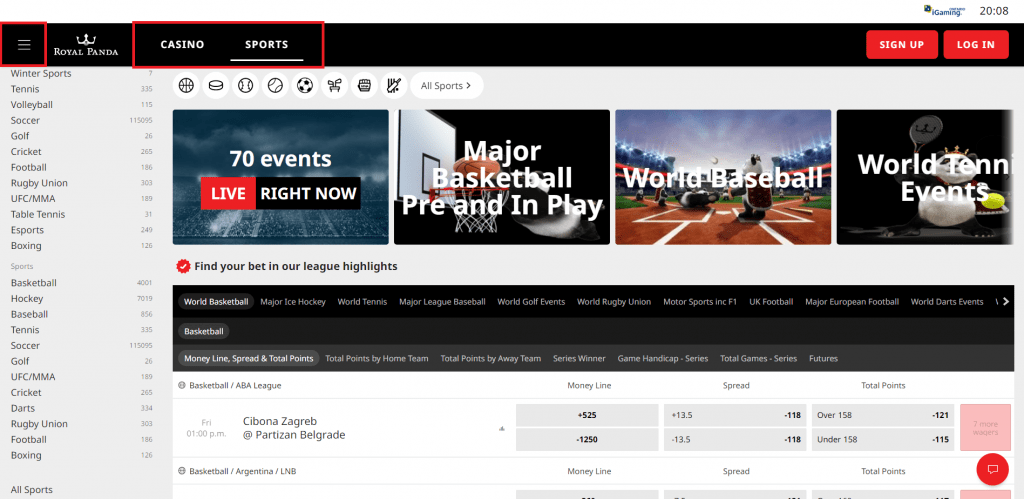Screen dimensions: 1024x499
Task: Open the Cibona Zagreb @ Partizan Belgrade match
Action: coord(294,428)
